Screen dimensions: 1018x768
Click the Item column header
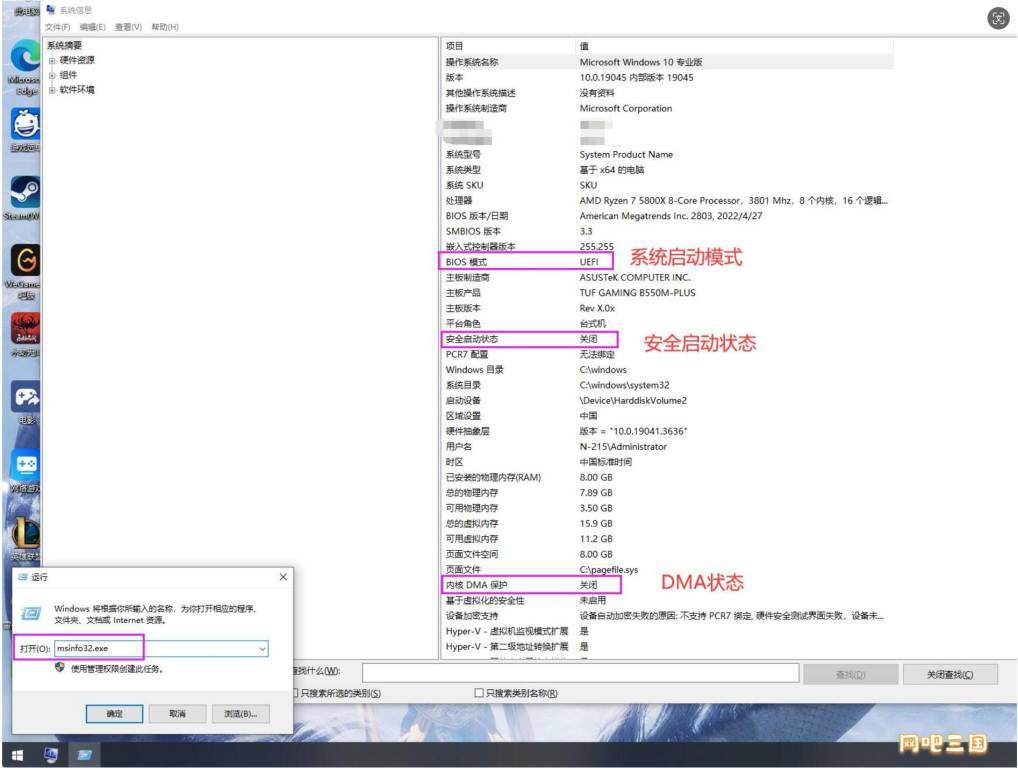tap(508, 46)
